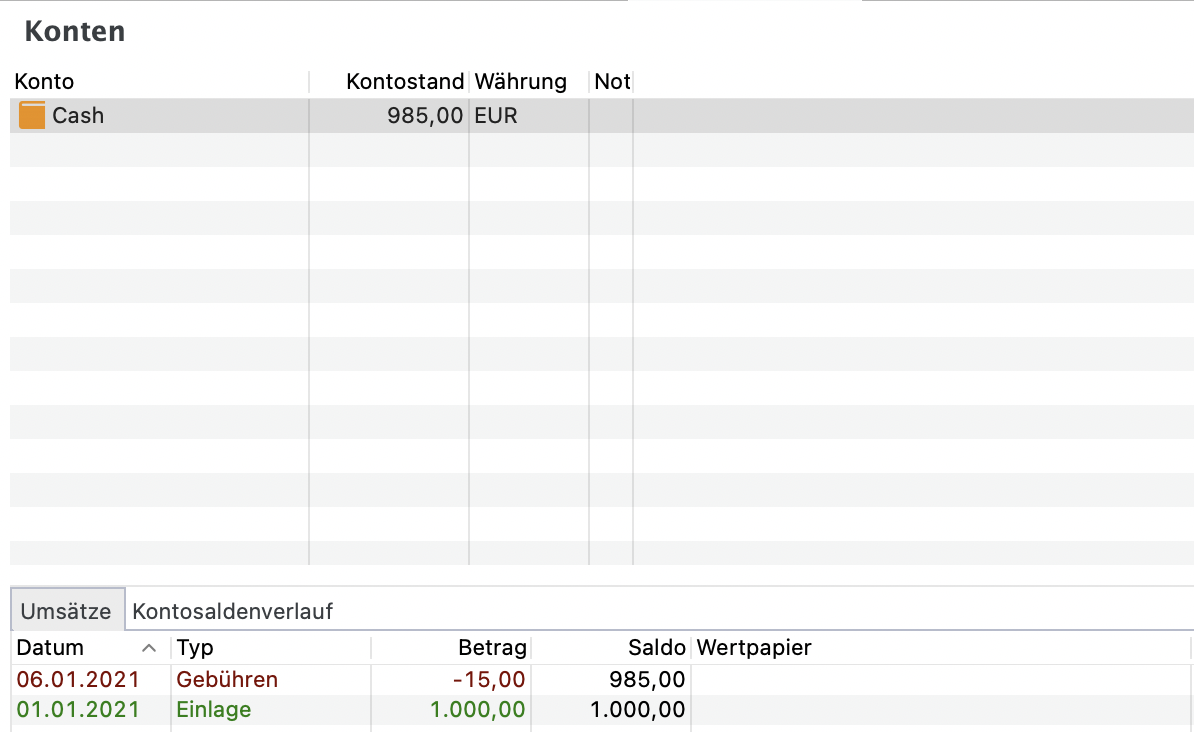Switch to the Umsätze tab
Screen dimensions: 1194x732
click(67, 610)
